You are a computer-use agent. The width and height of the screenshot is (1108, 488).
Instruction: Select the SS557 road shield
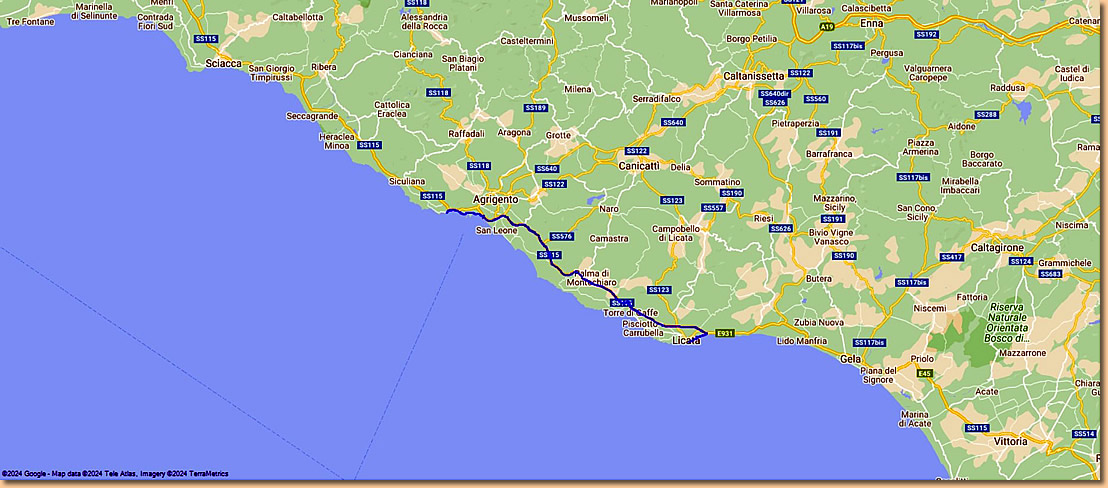click(x=712, y=208)
